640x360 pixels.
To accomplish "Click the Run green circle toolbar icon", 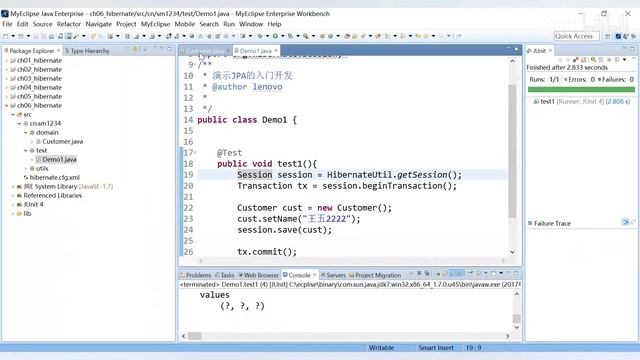I will (275, 36).
